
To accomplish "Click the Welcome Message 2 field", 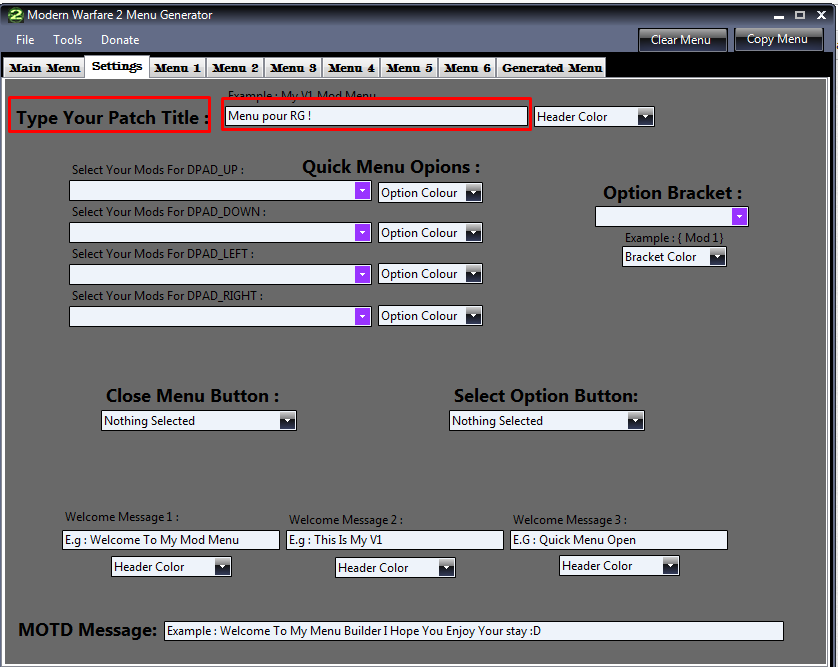I will pyautogui.click(x=395, y=540).
